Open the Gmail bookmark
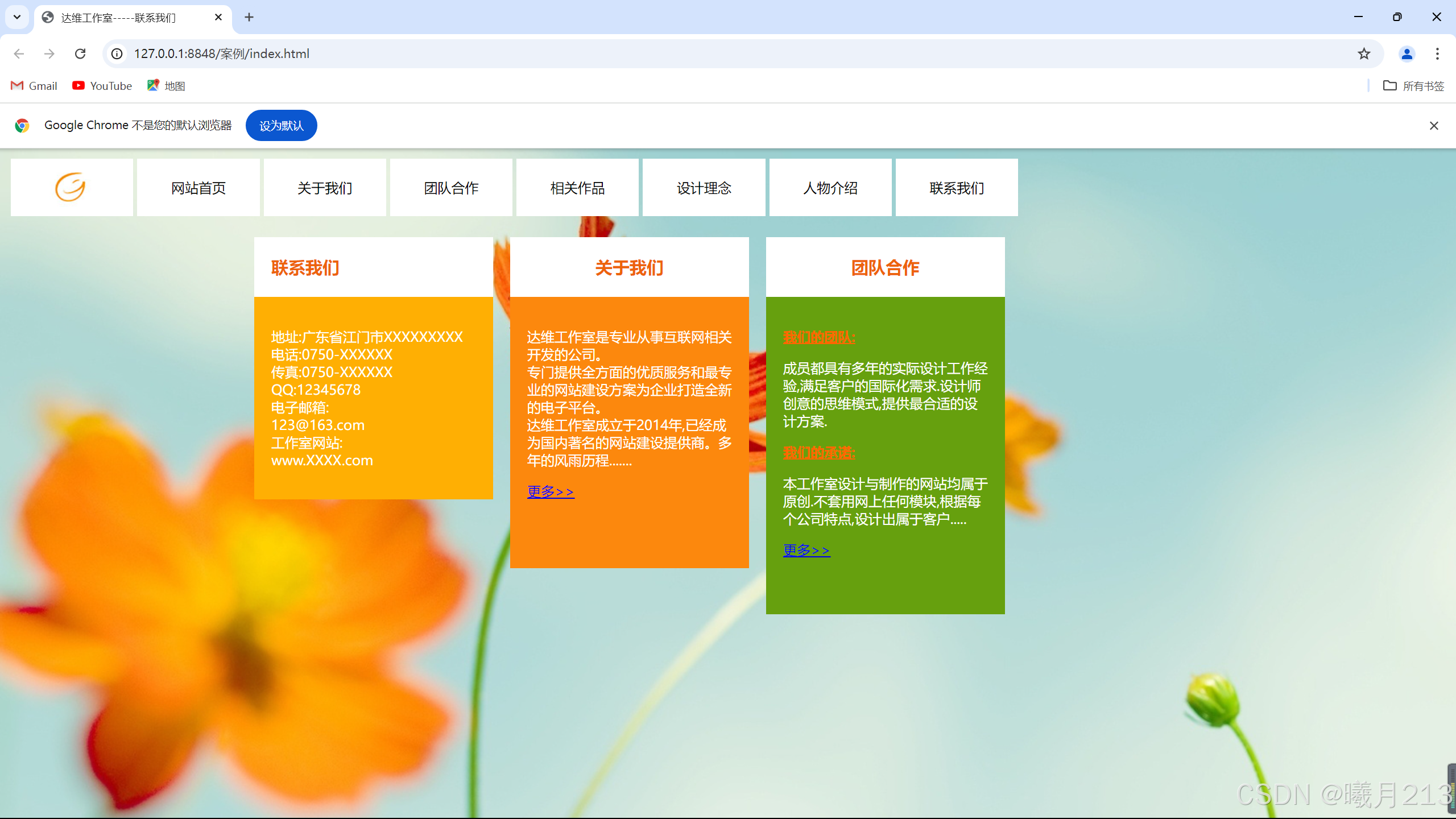The width and height of the screenshot is (1456, 819). 34,86
